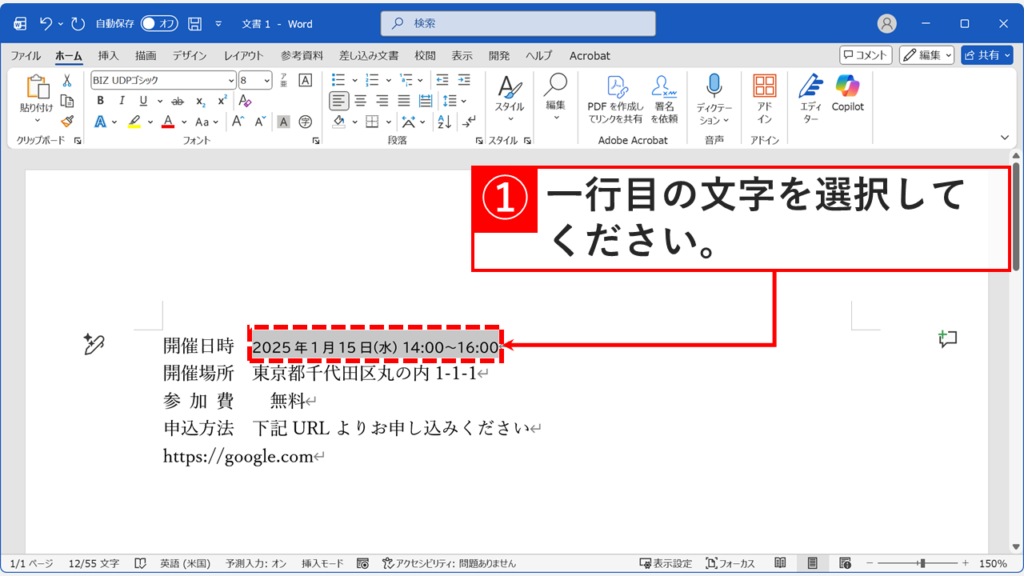Click the PDF を作成してリンクを共有 icon
This screenshot has width=1024, height=576.
(616, 88)
